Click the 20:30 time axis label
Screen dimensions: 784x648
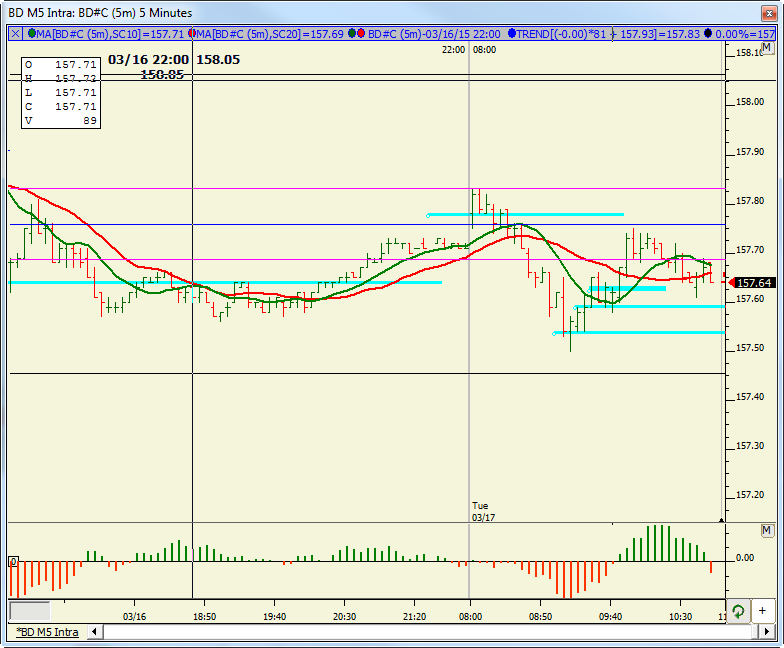coord(344,616)
